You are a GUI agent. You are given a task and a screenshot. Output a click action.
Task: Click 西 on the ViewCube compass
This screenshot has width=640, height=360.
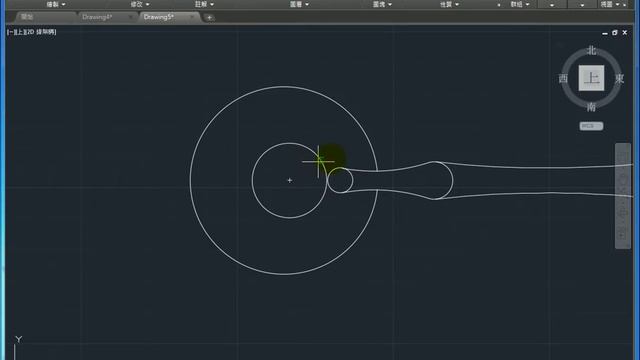point(563,78)
